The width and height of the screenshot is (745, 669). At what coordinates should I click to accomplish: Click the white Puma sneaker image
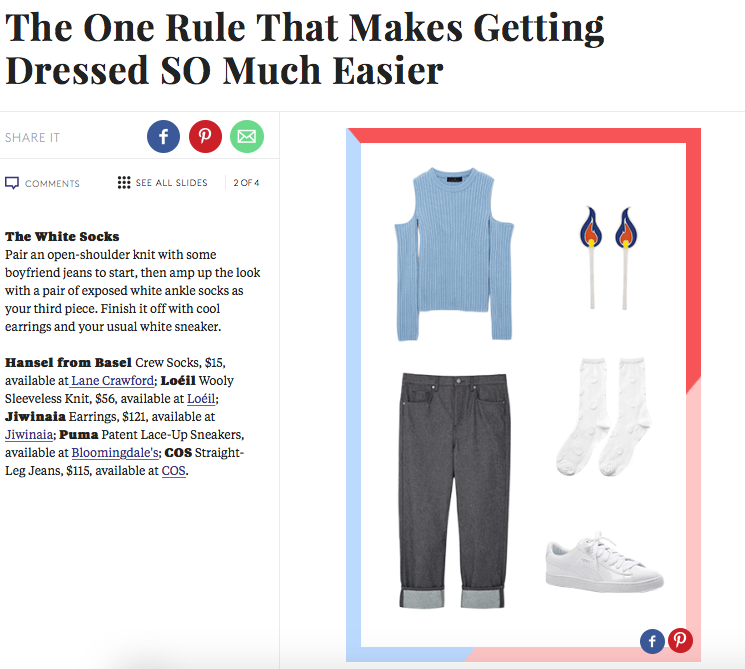pos(604,564)
